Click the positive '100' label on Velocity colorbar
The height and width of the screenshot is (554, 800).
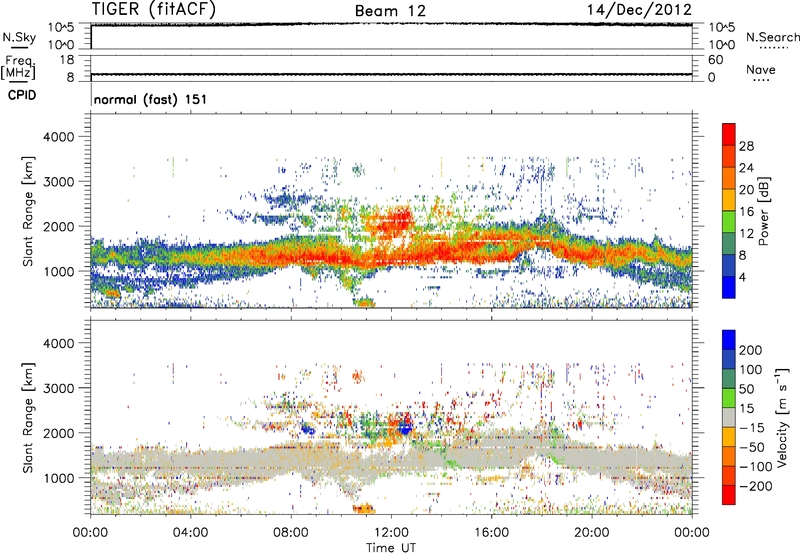click(x=751, y=369)
